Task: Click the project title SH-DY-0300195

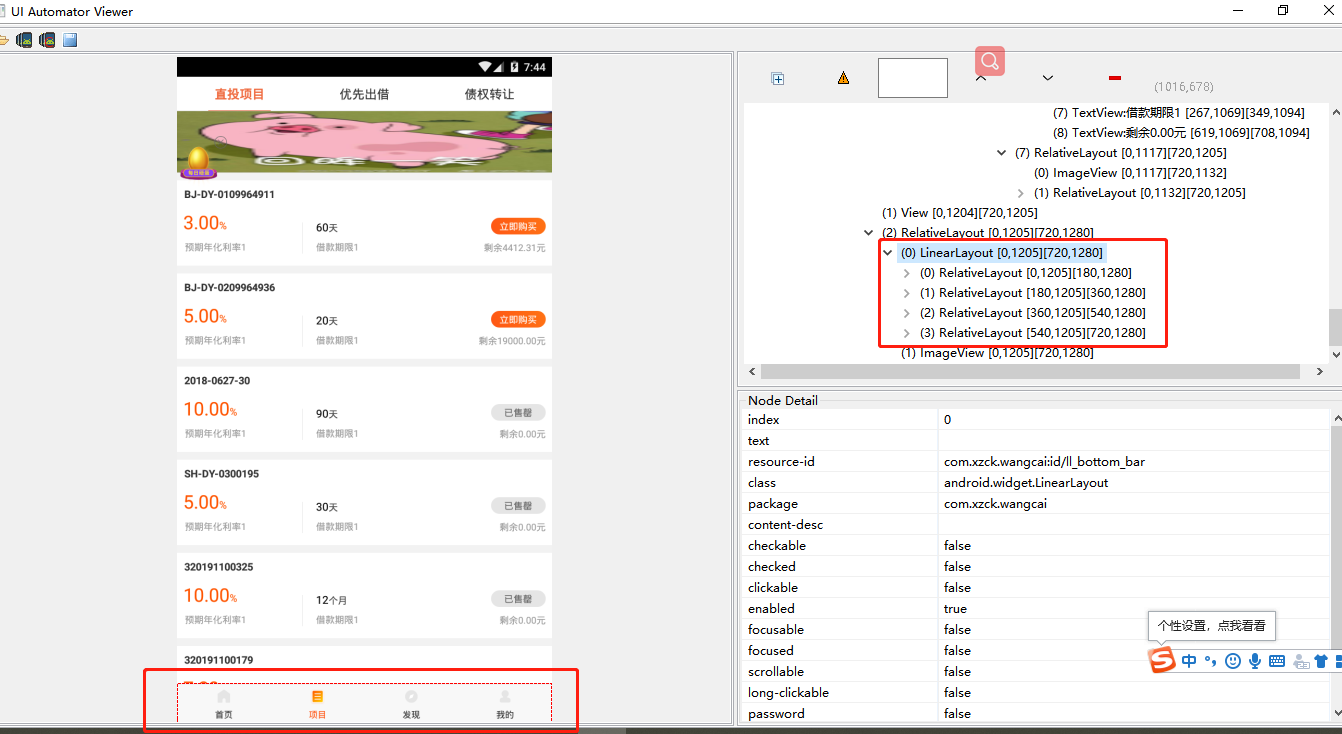Action: point(221,473)
